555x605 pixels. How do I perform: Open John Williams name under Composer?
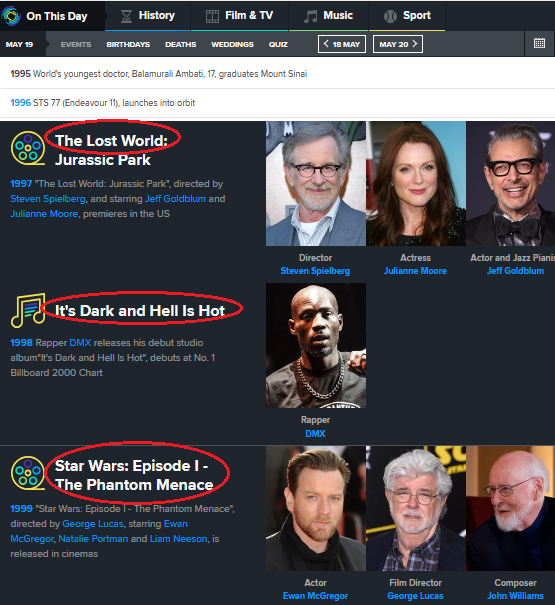(515, 596)
